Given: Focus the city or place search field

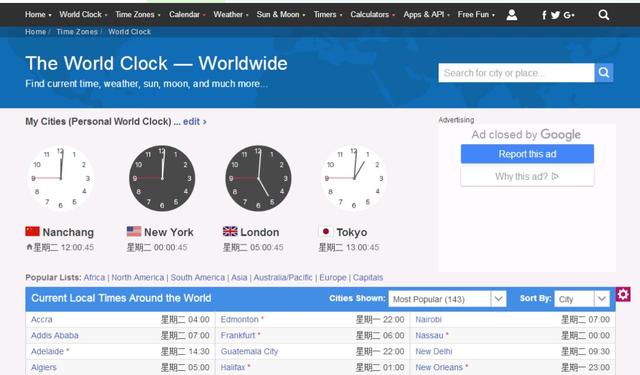Looking at the screenshot, I should pos(516,73).
